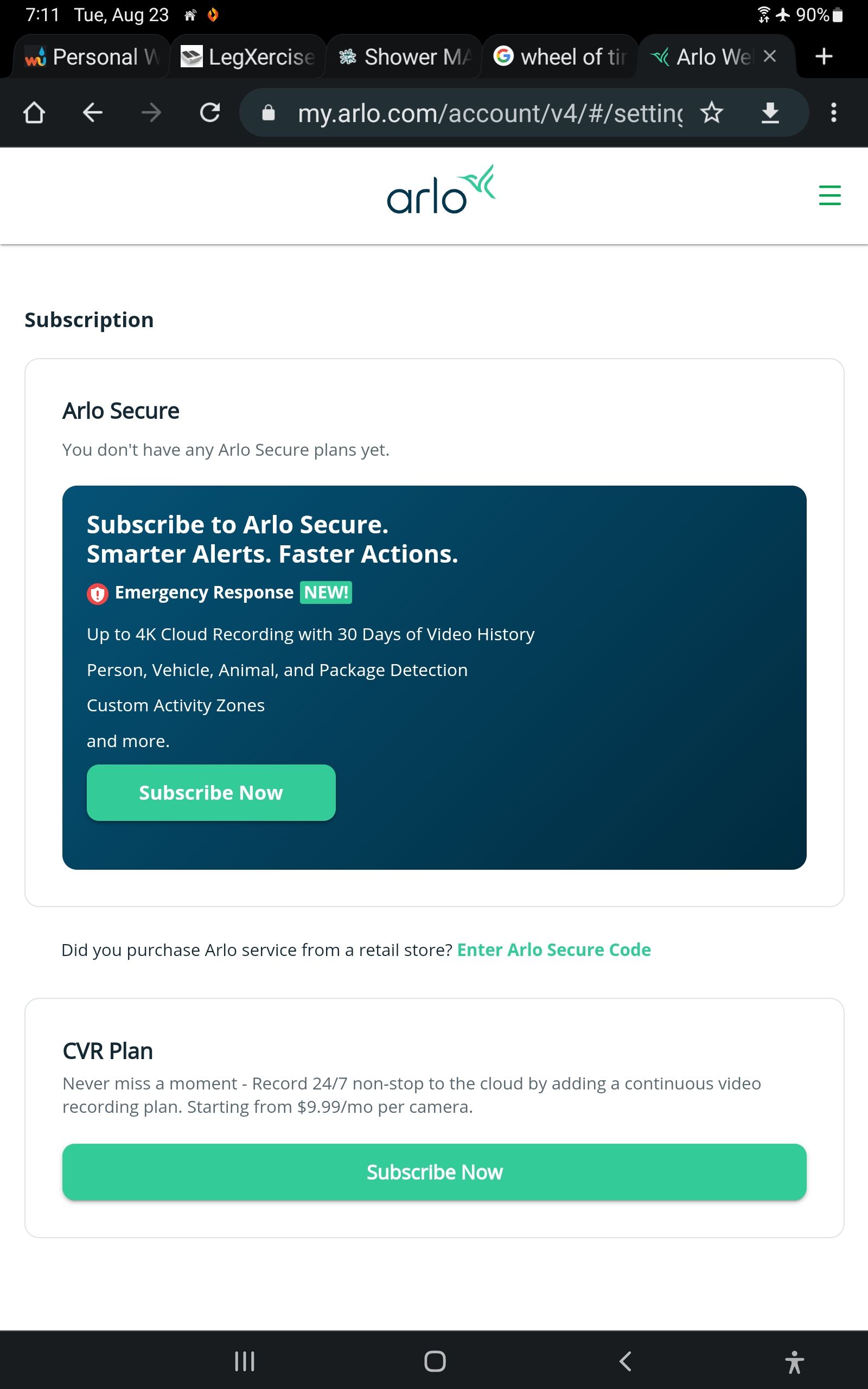Open Android recent apps button
The width and height of the screenshot is (868, 1389).
point(245,1361)
